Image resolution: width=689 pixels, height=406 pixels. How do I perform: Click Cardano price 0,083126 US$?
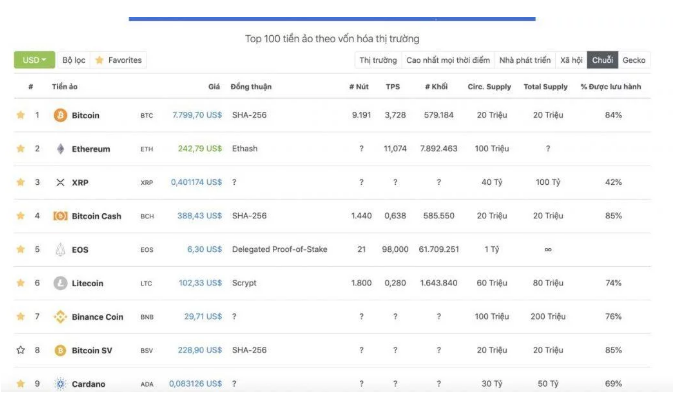(196, 384)
